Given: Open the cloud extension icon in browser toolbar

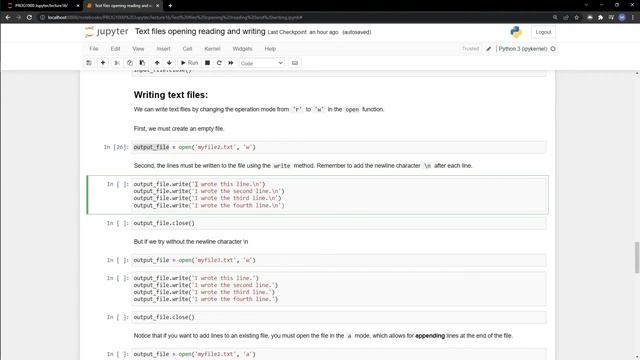Looking at the screenshot, I should point(590,18).
